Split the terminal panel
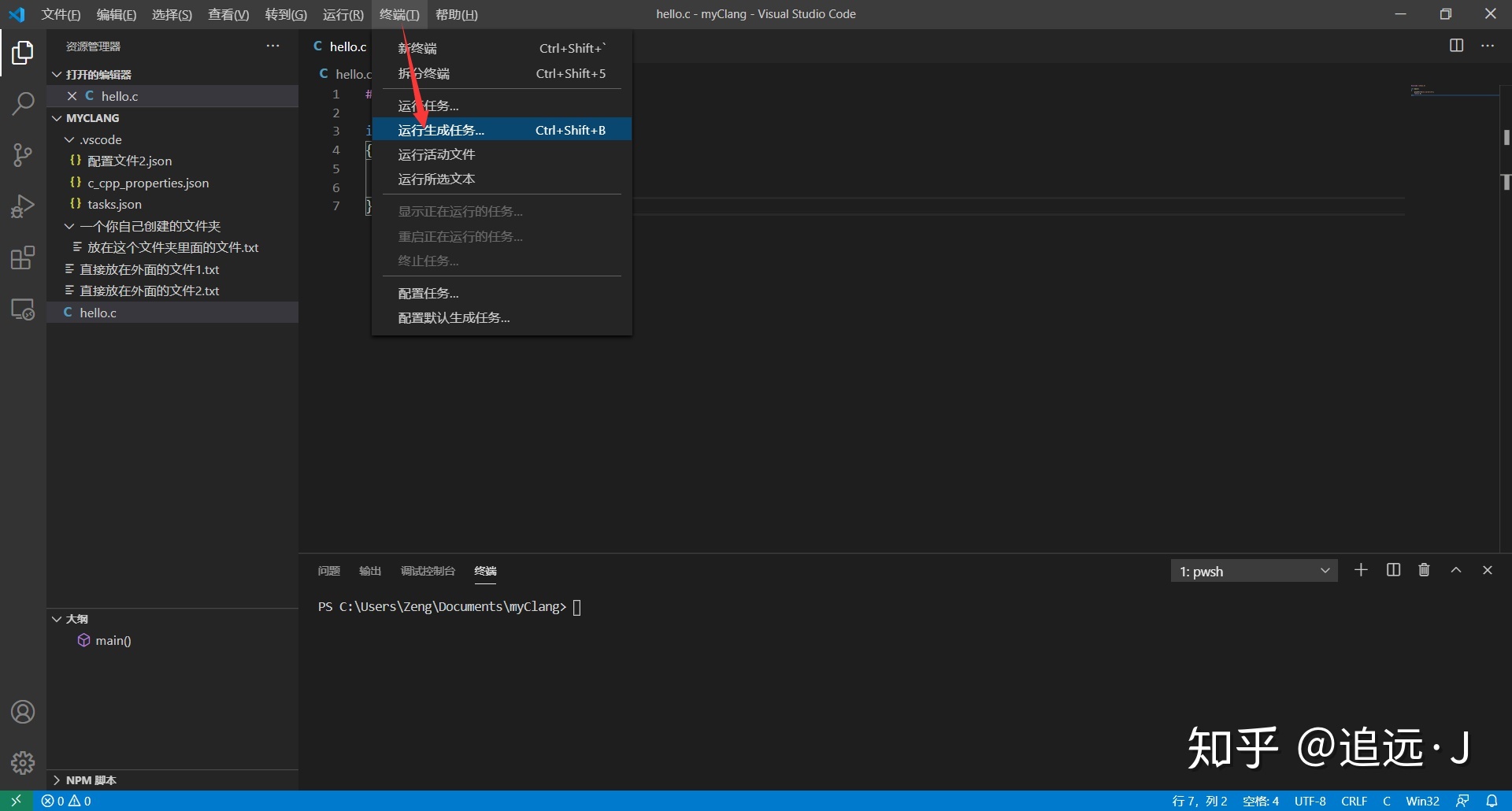 tap(1393, 570)
